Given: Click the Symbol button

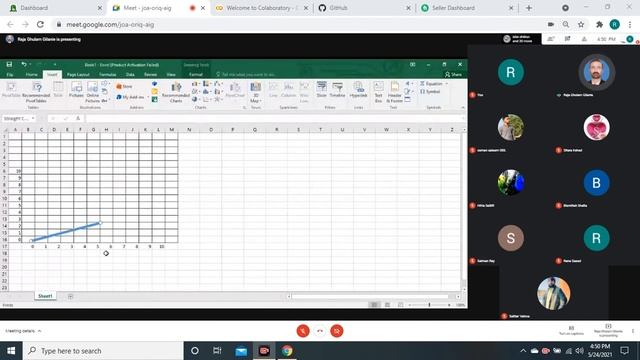Looking at the screenshot, I should 430,91.
